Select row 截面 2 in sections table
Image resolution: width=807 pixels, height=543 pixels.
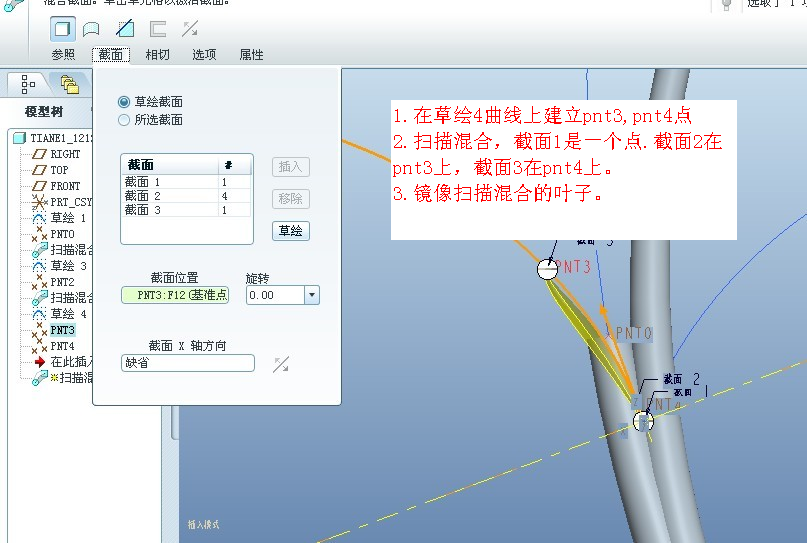point(186,196)
